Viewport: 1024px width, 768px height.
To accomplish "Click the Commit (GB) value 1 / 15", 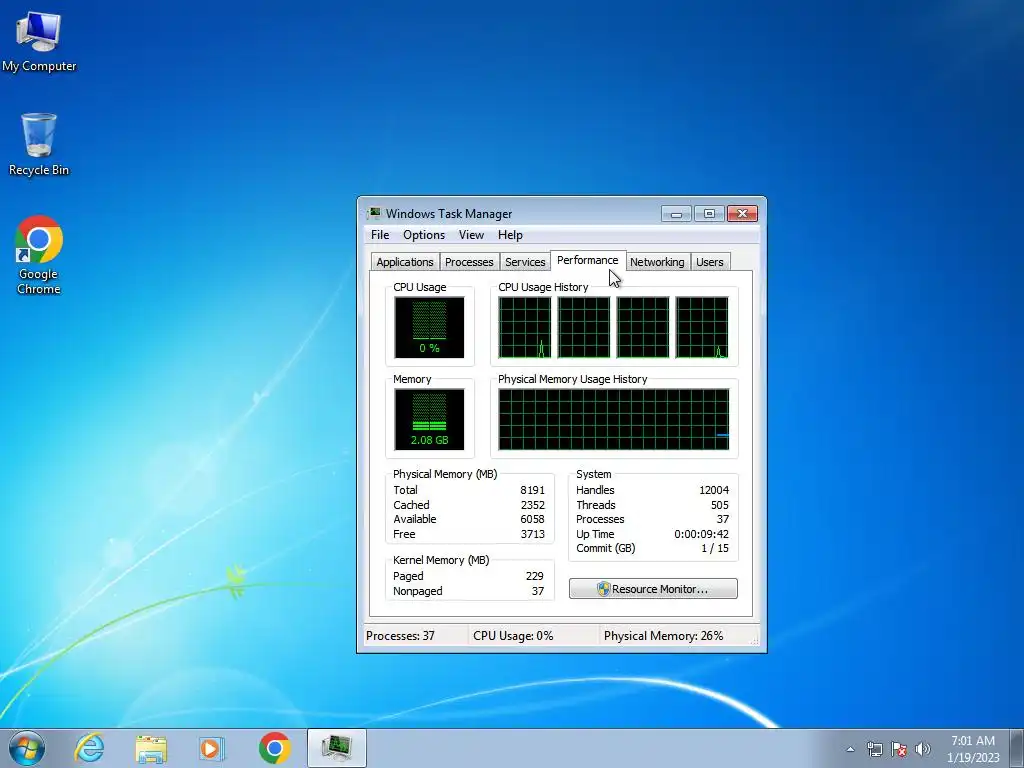I will (715, 549).
